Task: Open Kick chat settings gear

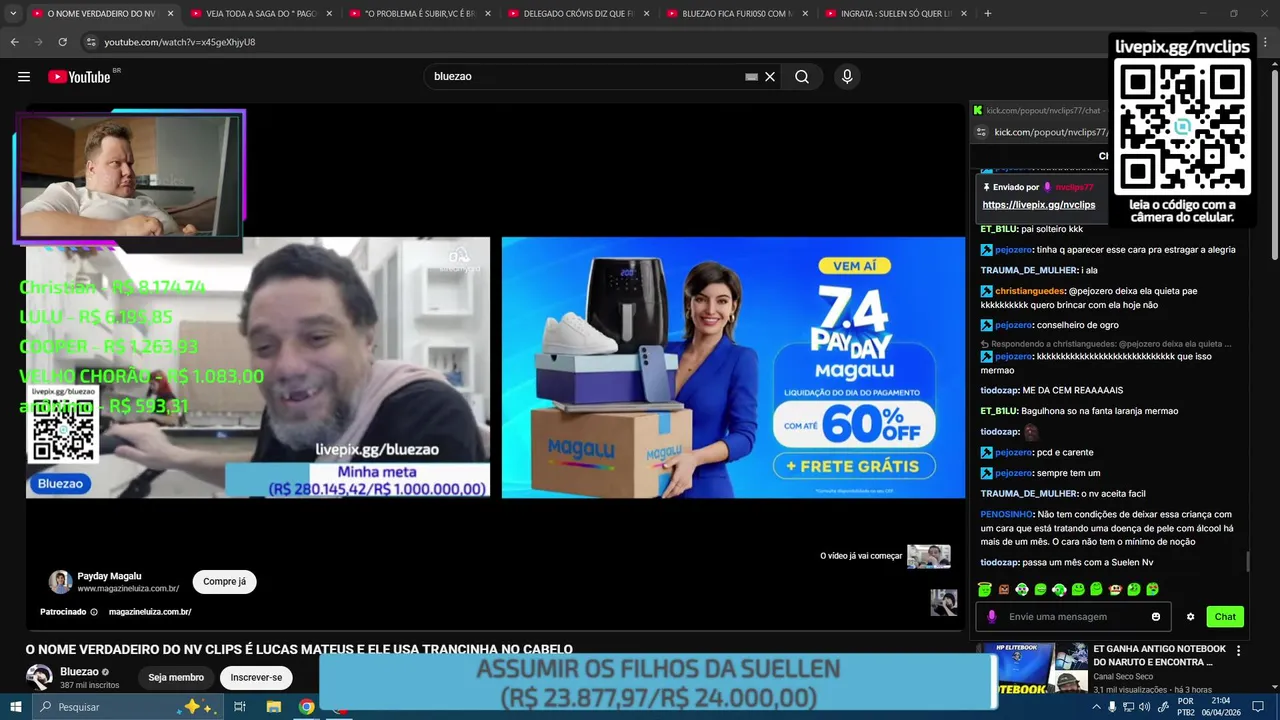Action: coord(1190,617)
